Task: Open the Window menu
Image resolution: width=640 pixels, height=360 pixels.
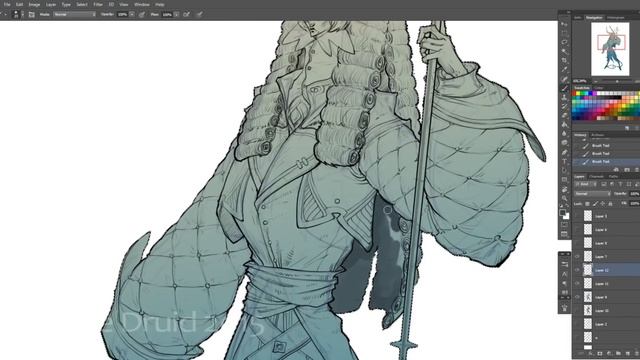Action: pyautogui.click(x=142, y=4)
